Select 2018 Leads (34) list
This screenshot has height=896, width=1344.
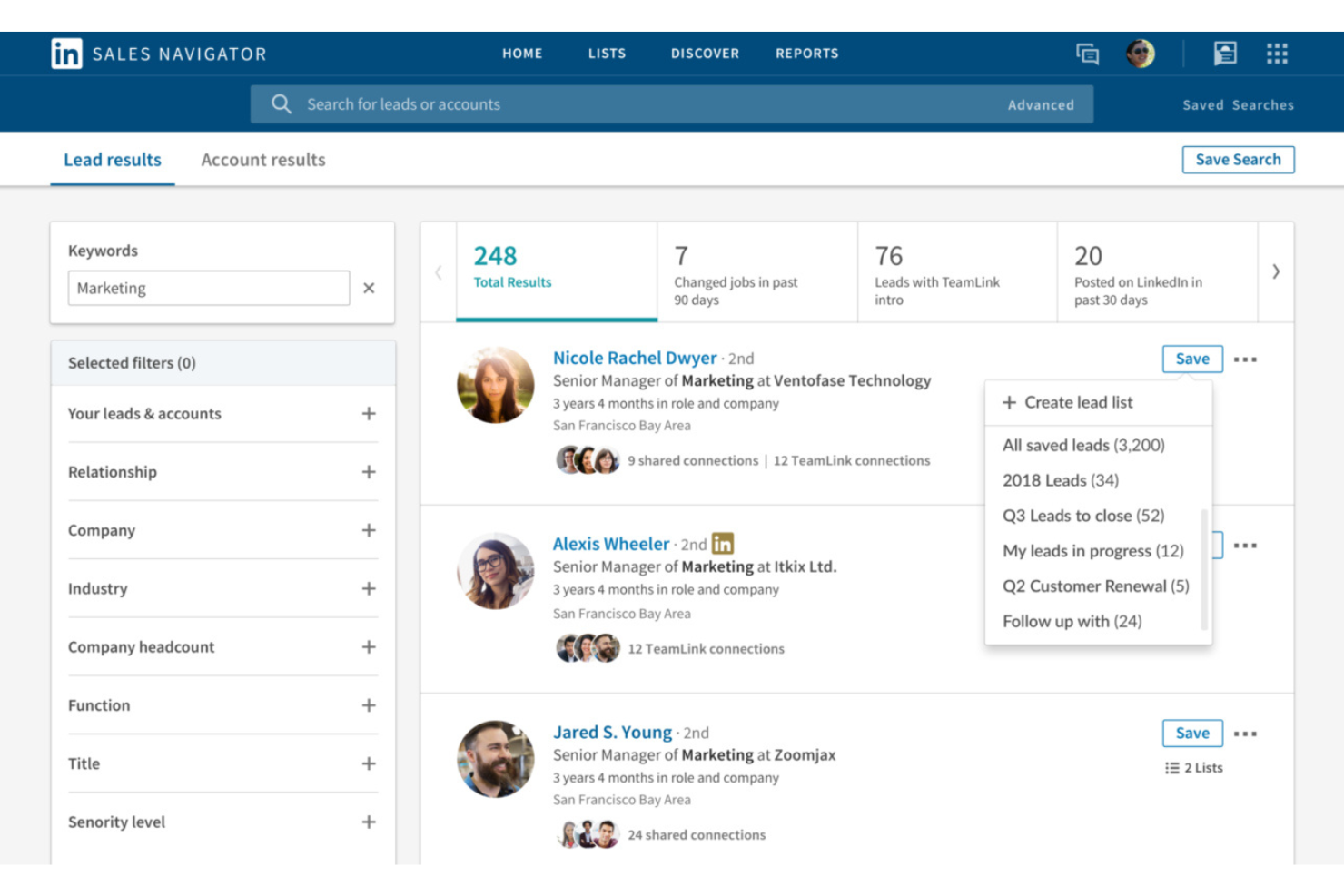point(1061,480)
